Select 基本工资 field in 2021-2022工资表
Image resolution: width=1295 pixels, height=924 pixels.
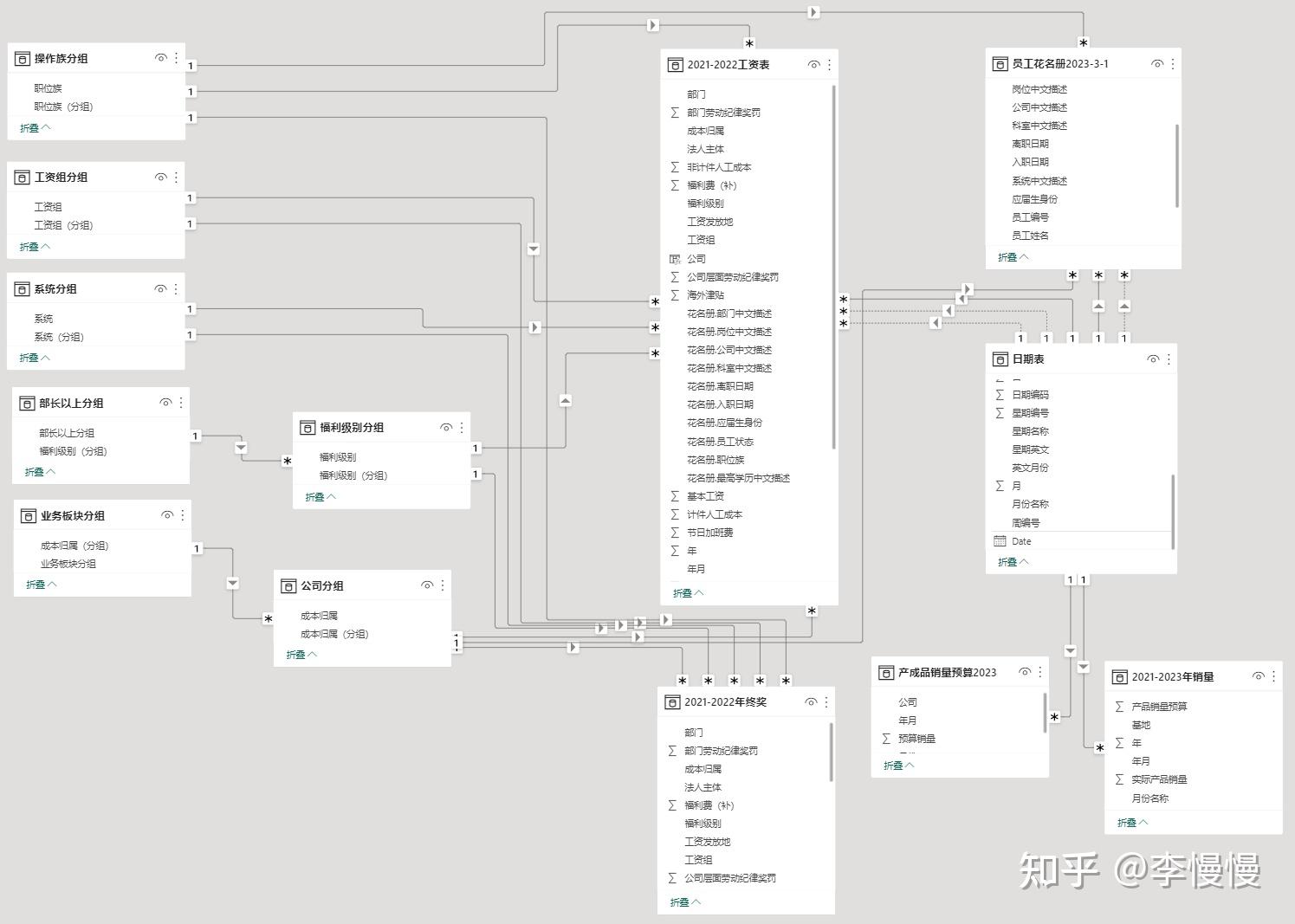coord(705,496)
